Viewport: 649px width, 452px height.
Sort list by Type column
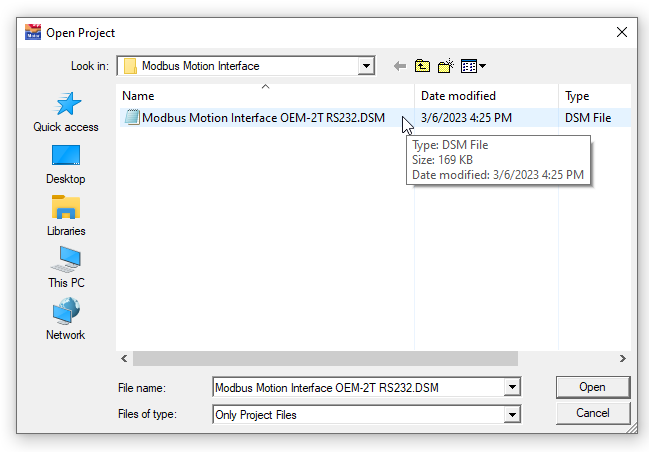(x=595, y=96)
